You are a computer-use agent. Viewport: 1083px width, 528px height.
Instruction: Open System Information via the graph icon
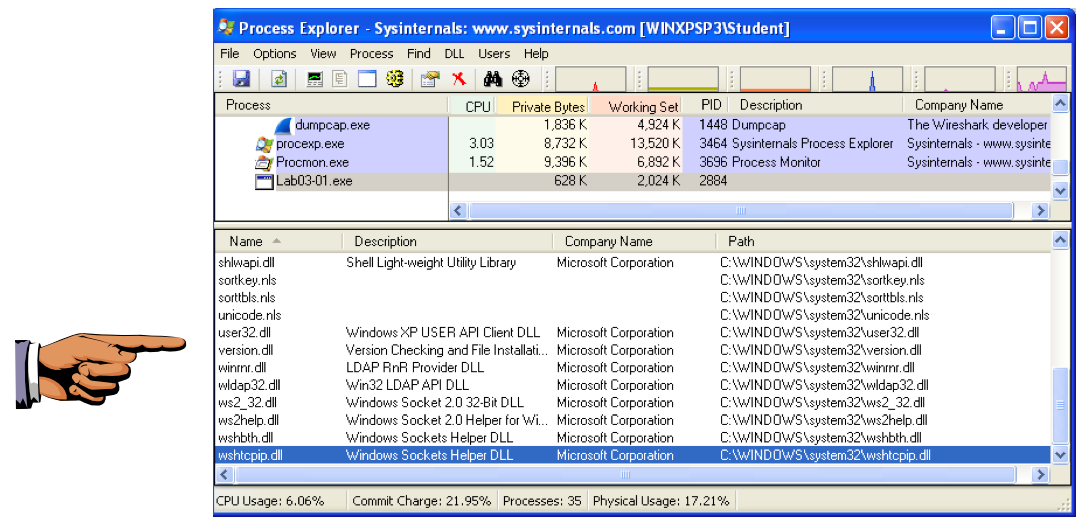coord(314,79)
